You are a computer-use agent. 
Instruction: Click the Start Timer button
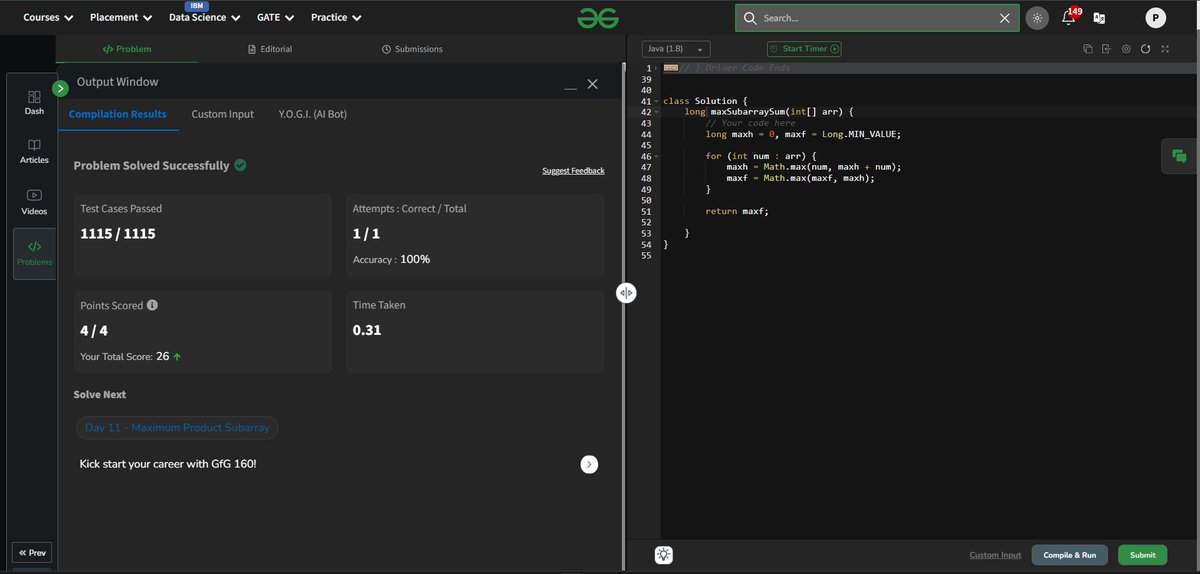[x=804, y=49]
